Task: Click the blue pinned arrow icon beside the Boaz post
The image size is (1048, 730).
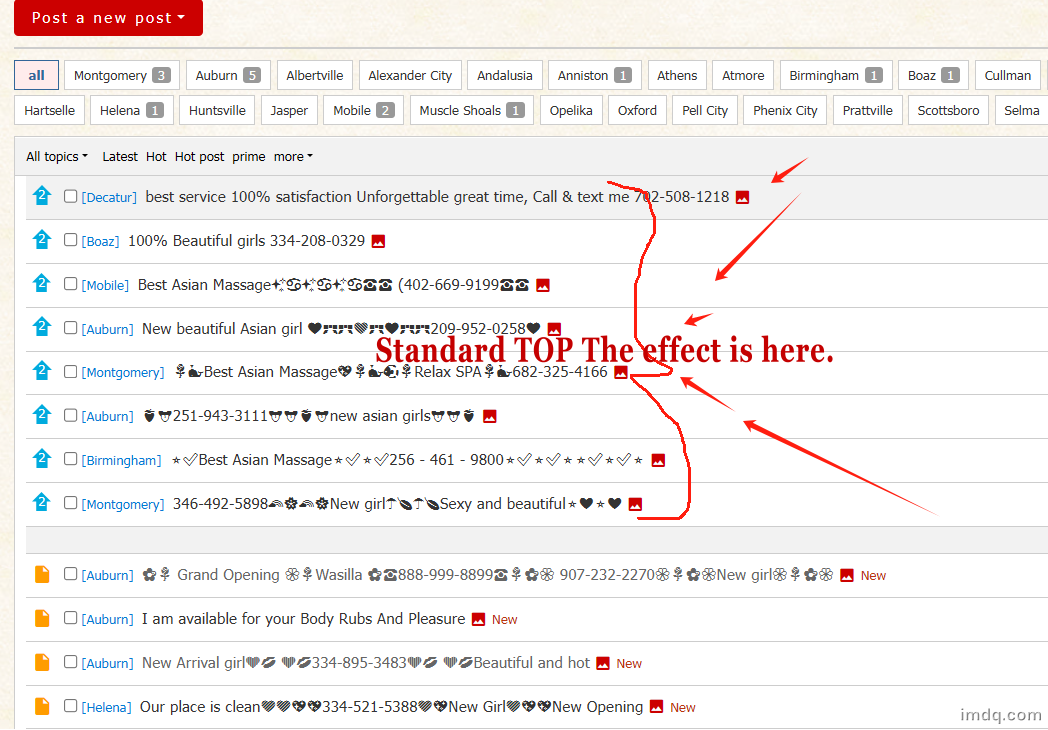Action: pyautogui.click(x=41, y=239)
